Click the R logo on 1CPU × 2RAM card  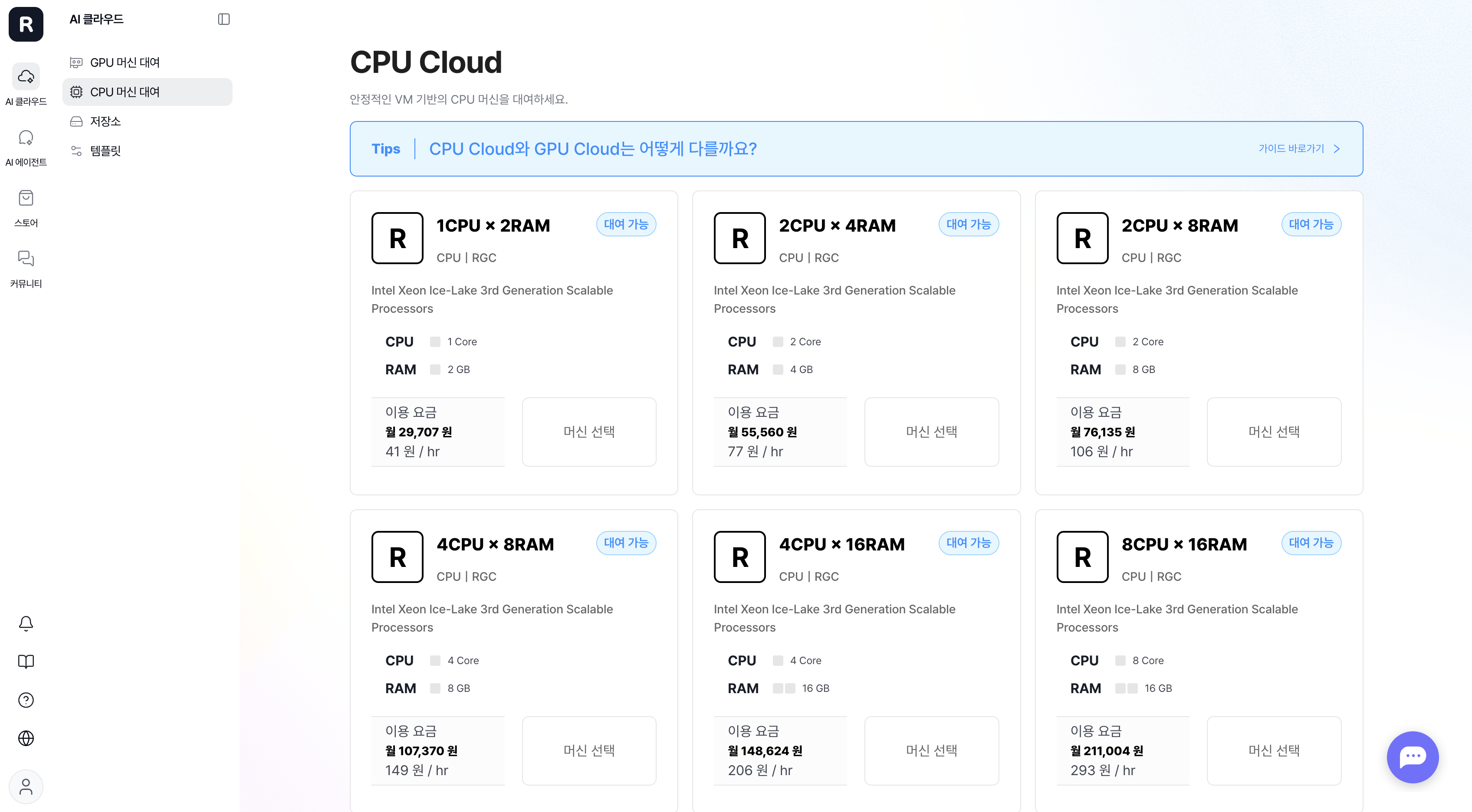[397, 238]
